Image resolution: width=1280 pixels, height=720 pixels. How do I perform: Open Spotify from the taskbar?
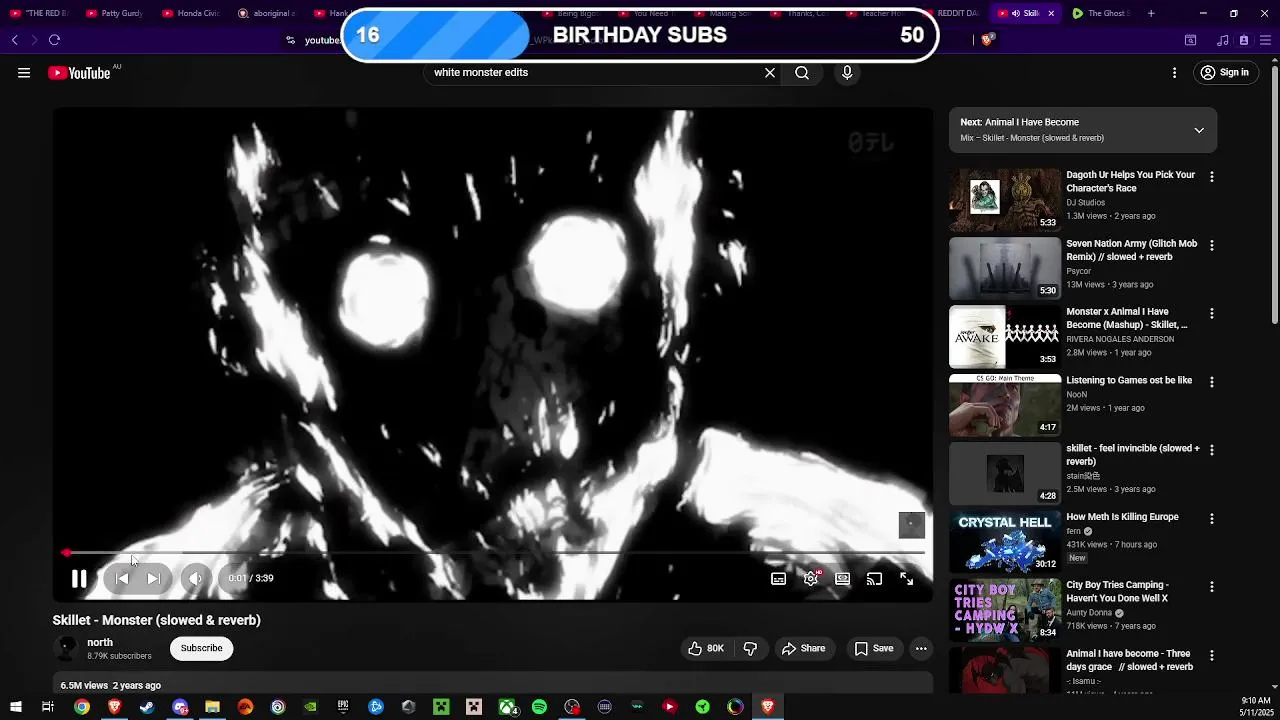pyautogui.click(x=539, y=707)
